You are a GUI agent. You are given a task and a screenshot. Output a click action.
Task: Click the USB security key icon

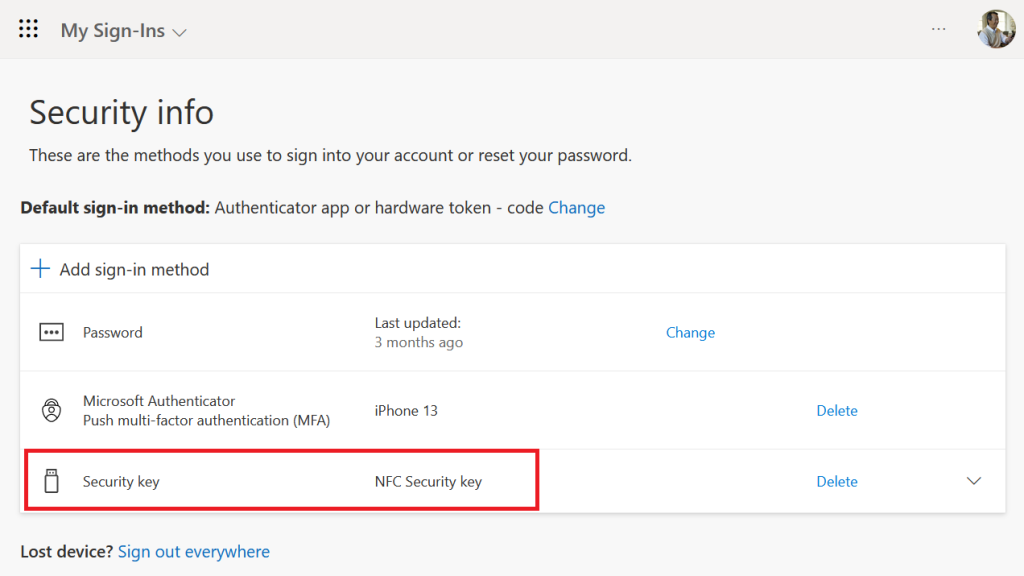(51, 481)
